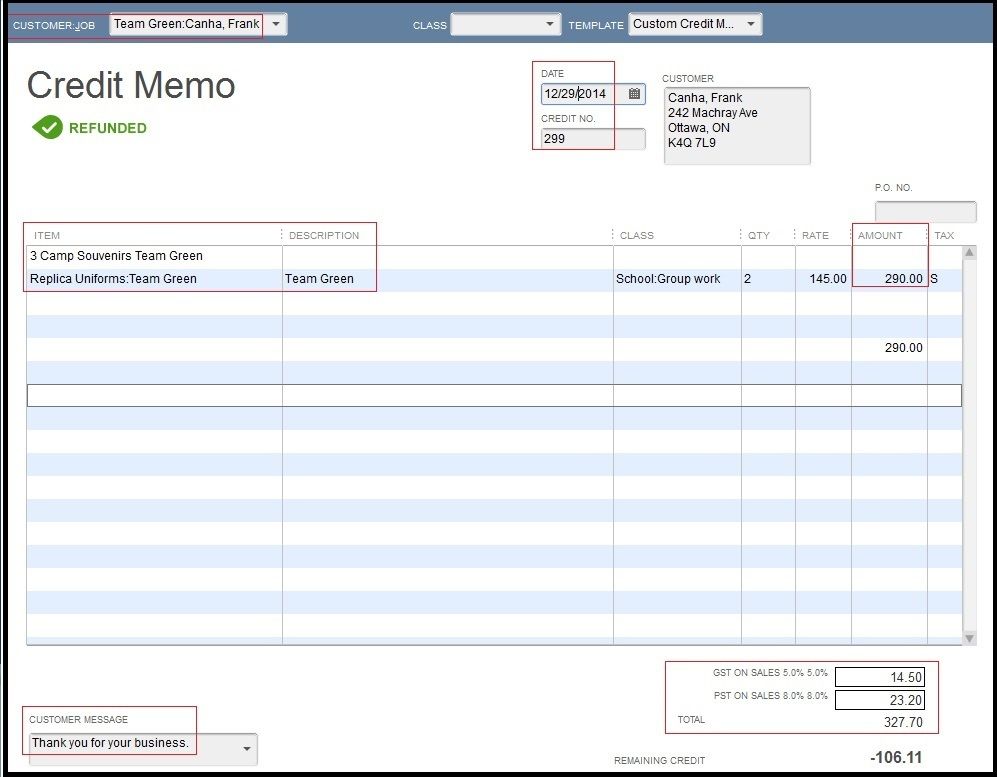Click the School:Group work class cell
The width and height of the screenshot is (997, 777).
[676, 279]
